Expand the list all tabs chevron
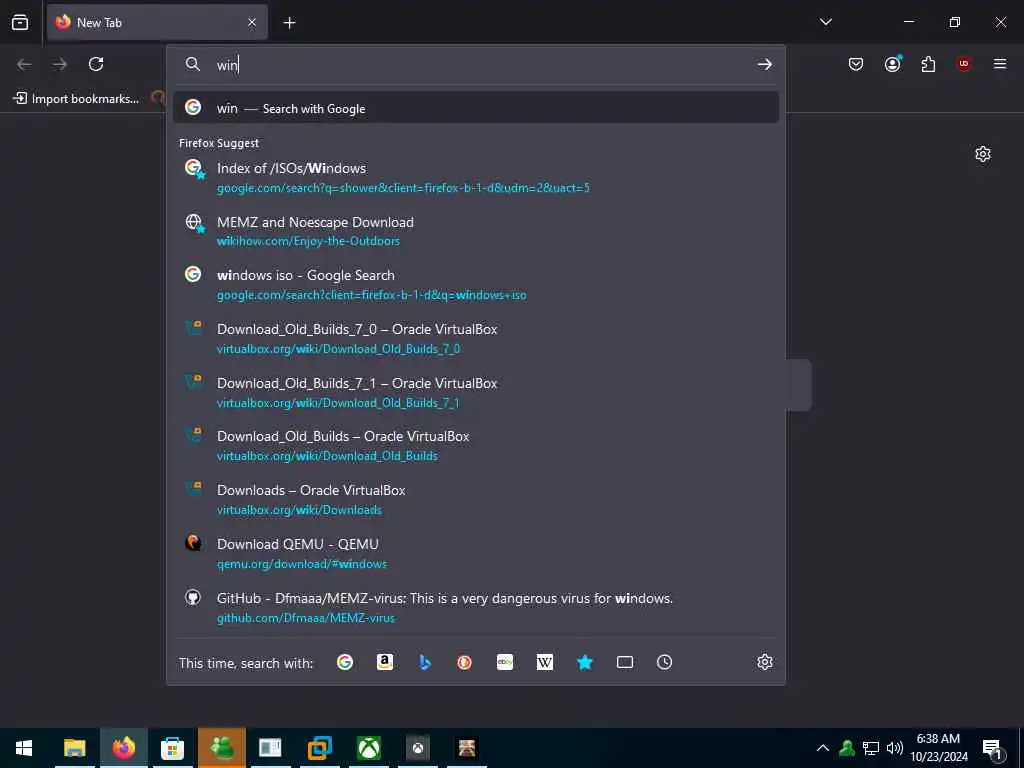 click(825, 22)
